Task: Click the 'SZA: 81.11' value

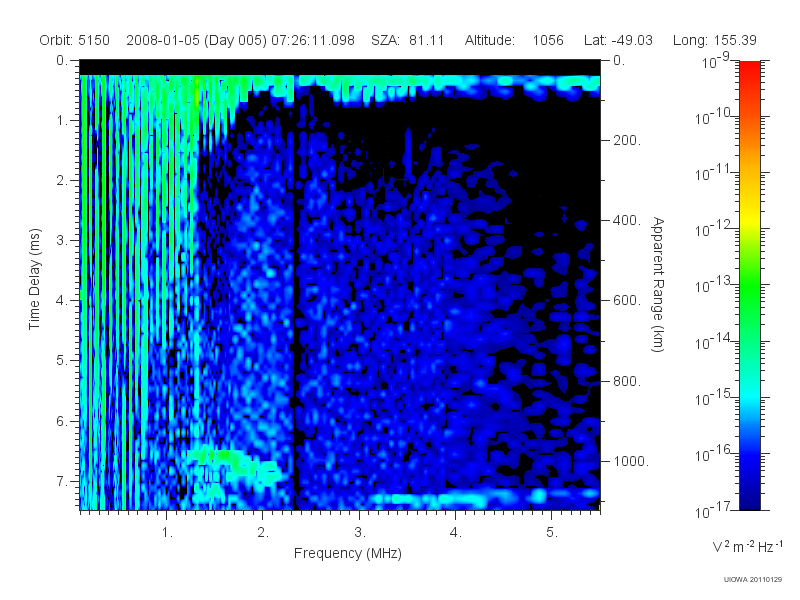Action: 408,40
